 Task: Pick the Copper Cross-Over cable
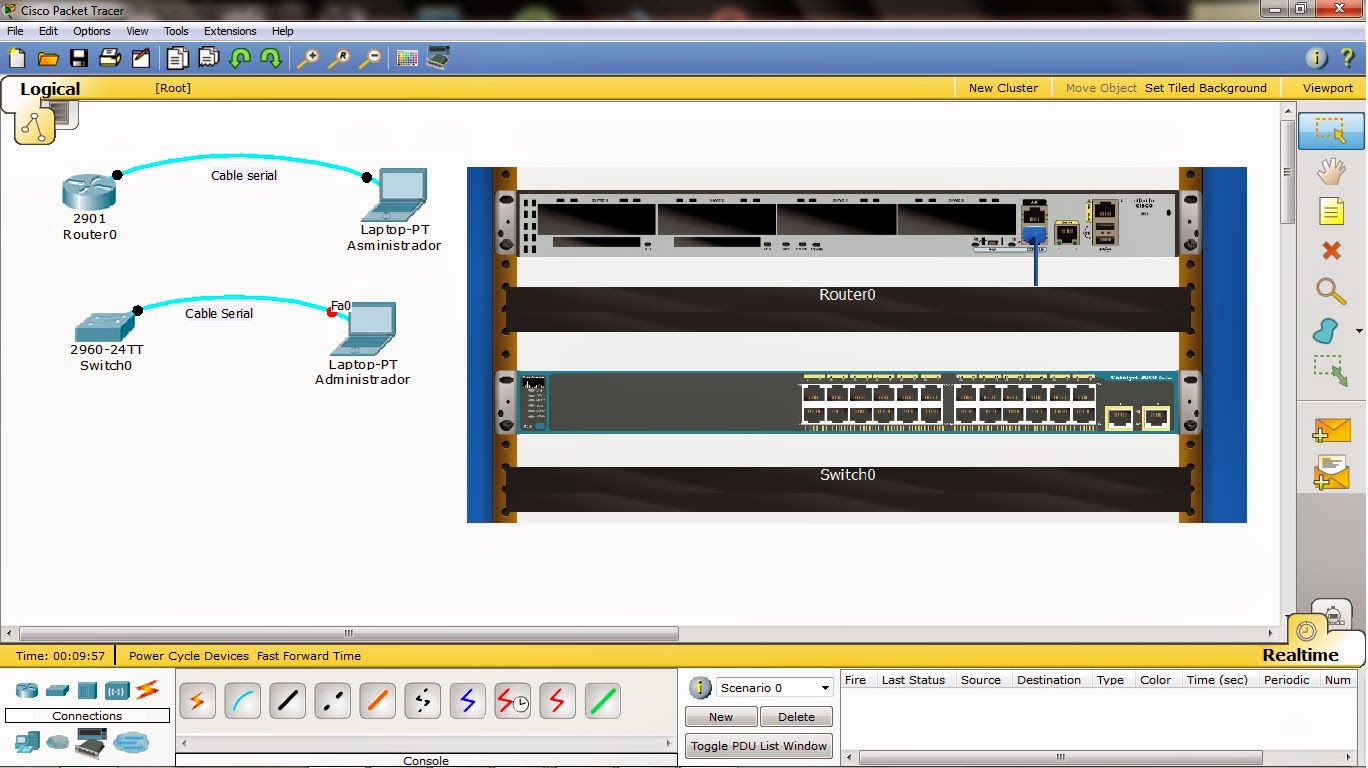click(x=331, y=701)
